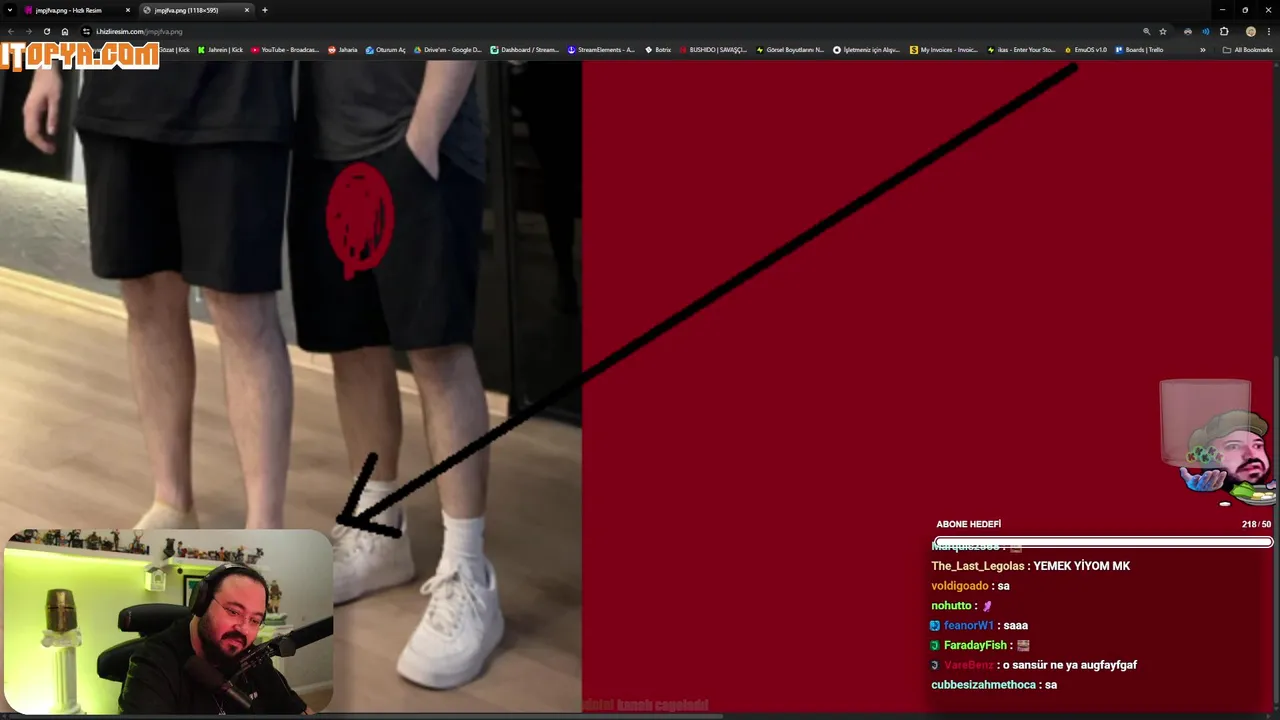
Task: Click the zoom magnifier icon in address bar
Action: 1146,31
